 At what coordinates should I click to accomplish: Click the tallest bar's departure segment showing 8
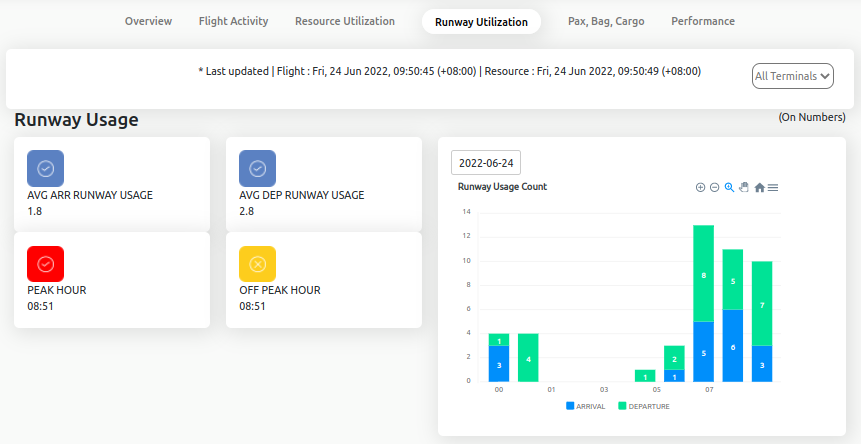[x=704, y=273]
